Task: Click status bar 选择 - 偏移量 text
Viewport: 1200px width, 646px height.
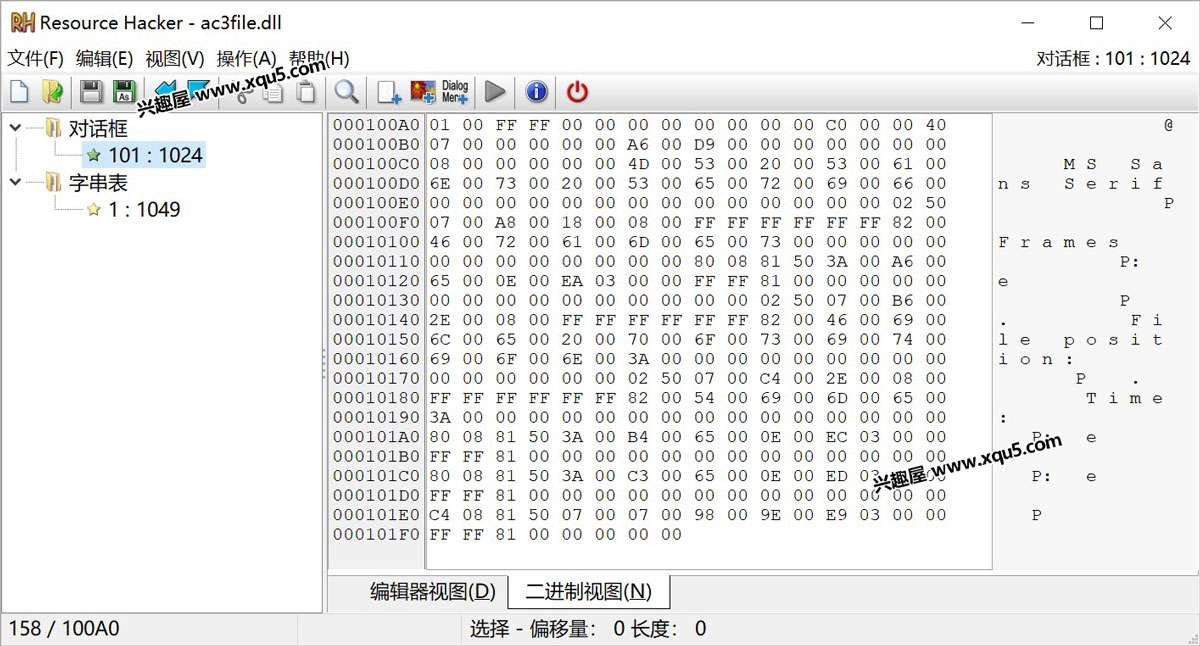Action: click(x=533, y=628)
